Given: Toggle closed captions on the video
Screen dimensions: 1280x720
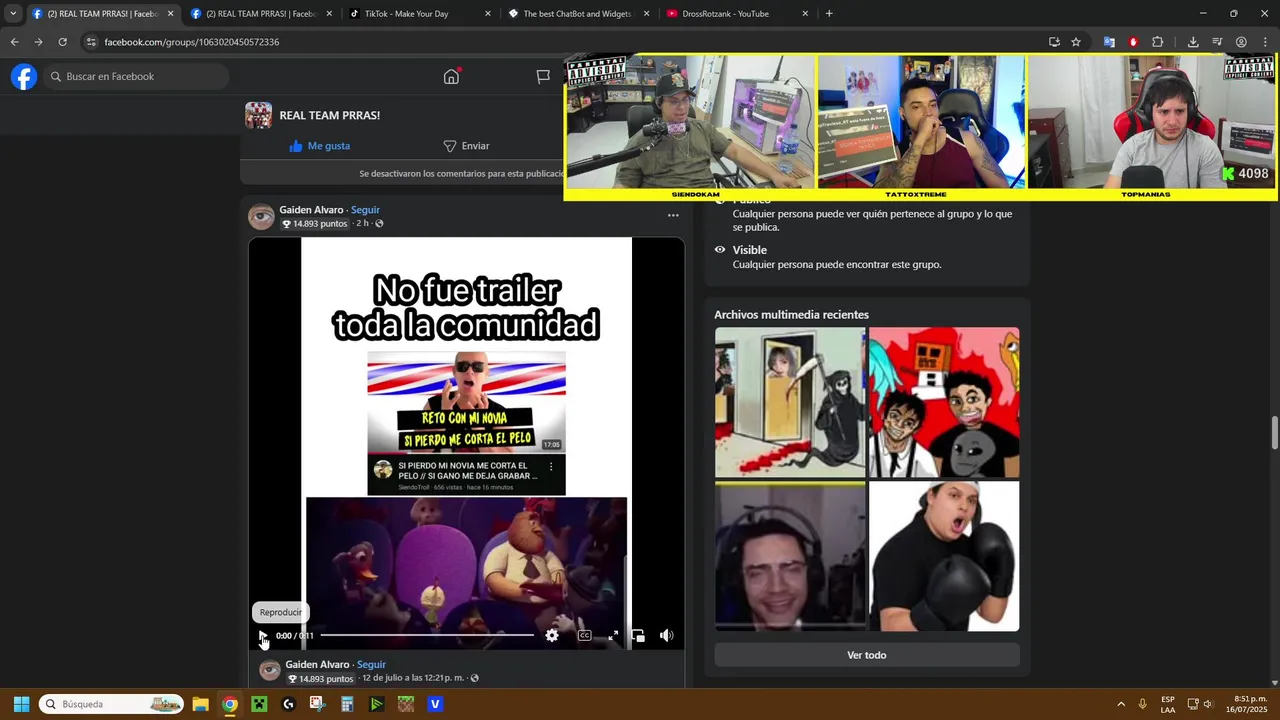Looking at the screenshot, I should pyautogui.click(x=584, y=635).
